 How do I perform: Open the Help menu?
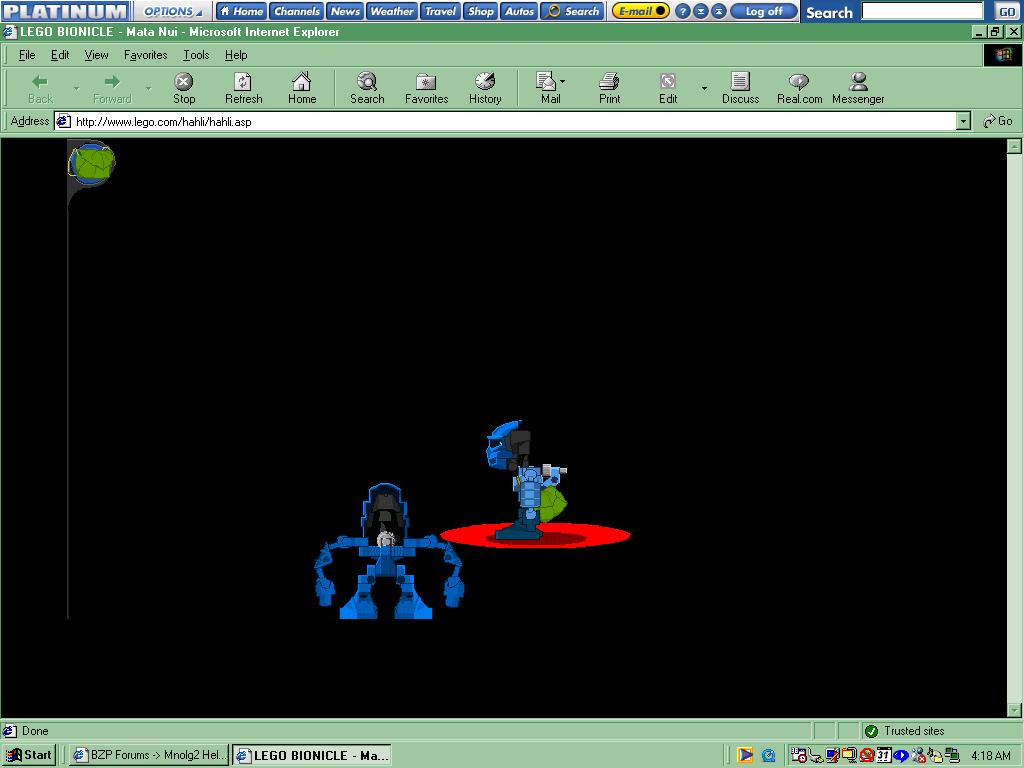click(236, 55)
